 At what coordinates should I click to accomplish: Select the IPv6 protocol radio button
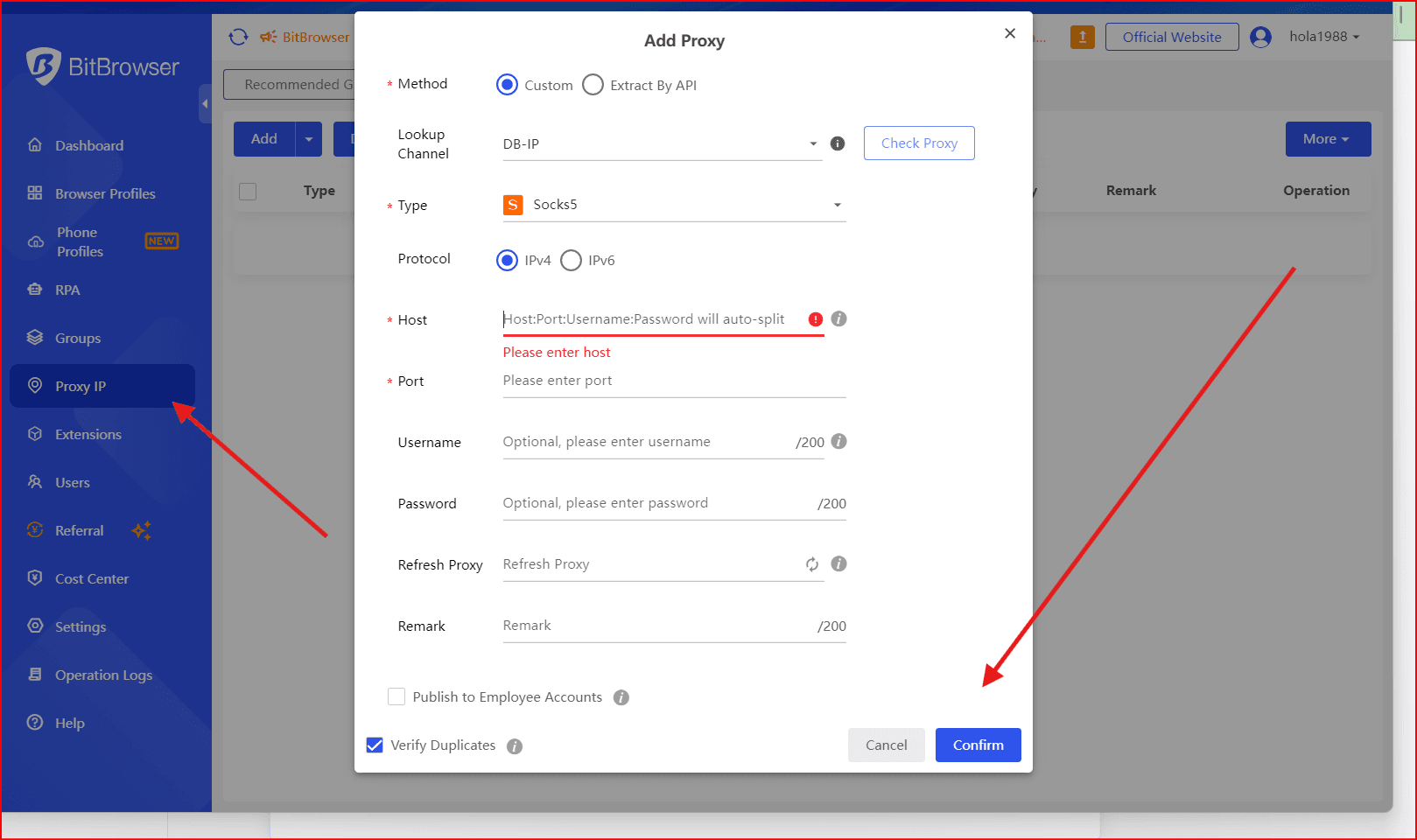click(x=571, y=260)
